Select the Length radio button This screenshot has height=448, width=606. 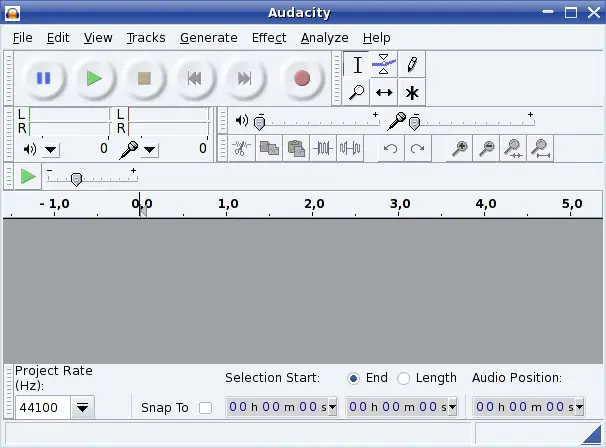coord(403,378)
